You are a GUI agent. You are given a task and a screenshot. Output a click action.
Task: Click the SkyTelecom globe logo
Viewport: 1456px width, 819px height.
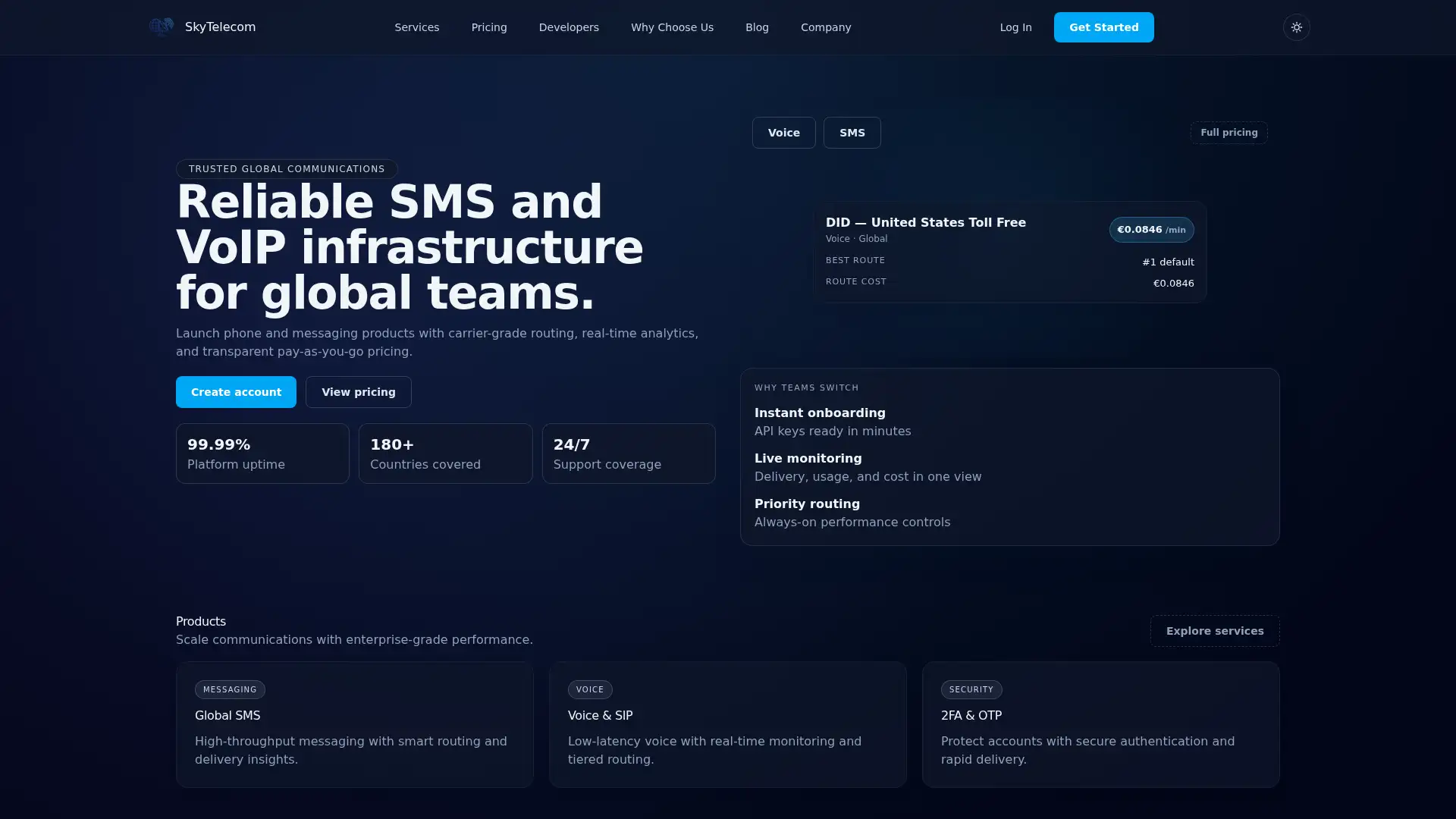point(161,26)
